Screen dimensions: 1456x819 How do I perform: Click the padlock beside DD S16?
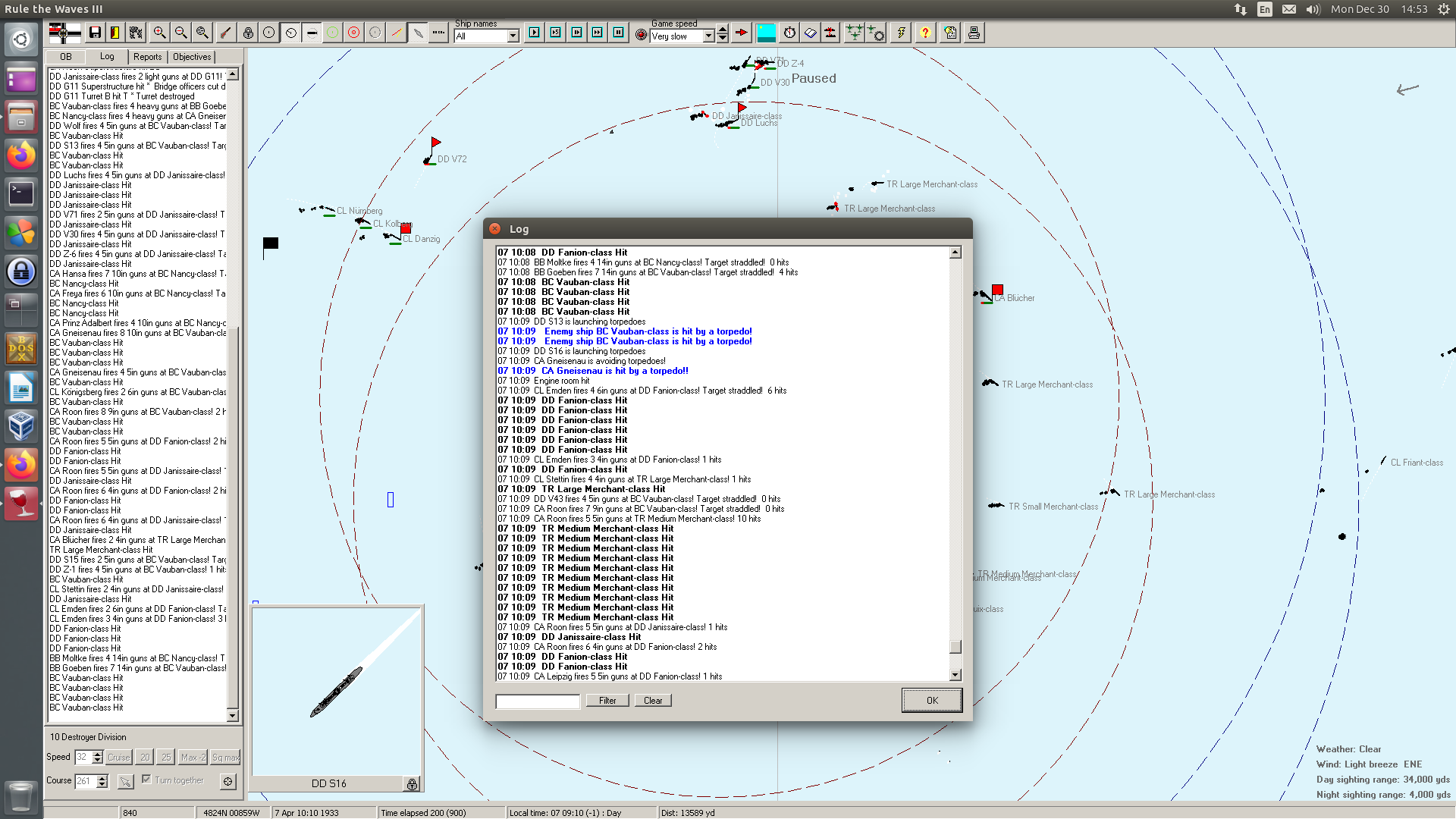412,784
